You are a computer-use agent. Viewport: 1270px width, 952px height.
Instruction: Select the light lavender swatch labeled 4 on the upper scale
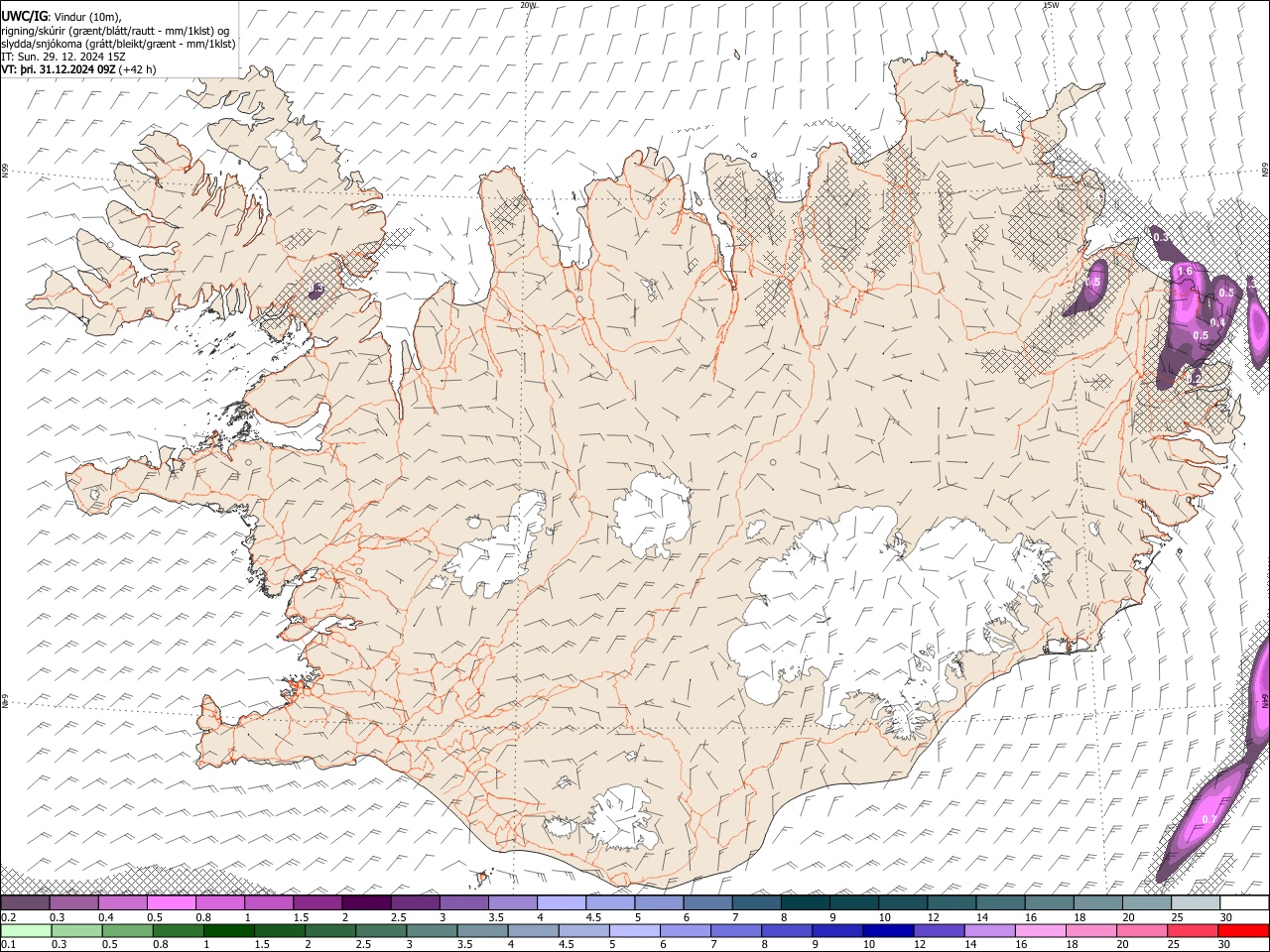pyautogui.click(x=562, y=903)
